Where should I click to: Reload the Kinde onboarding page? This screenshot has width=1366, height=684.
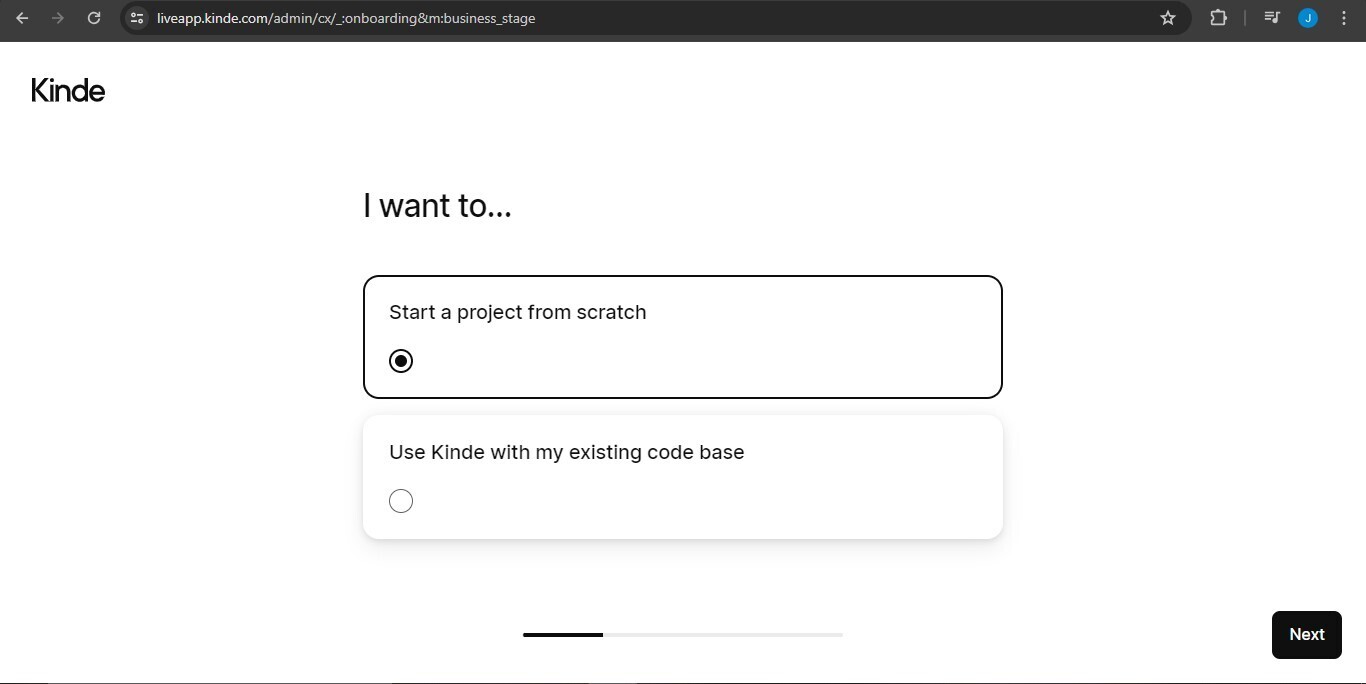(94, 18)
